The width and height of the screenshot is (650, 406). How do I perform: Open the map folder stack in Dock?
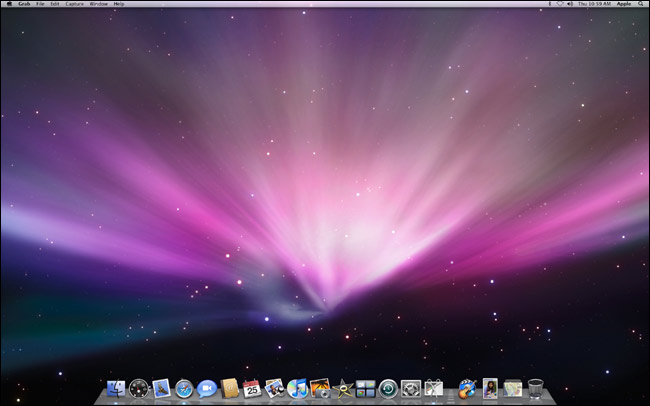pyautogui.click(x=513, y=389)
